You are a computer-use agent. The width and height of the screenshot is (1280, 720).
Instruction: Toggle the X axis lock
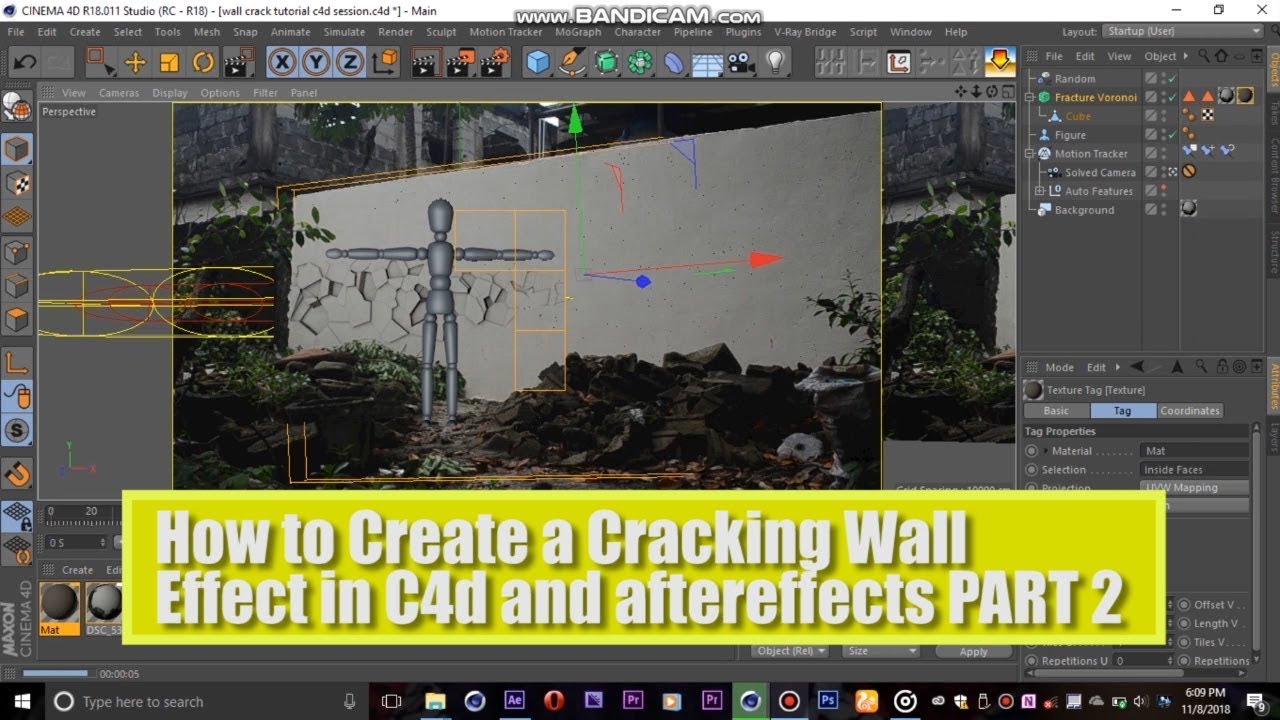283,62
